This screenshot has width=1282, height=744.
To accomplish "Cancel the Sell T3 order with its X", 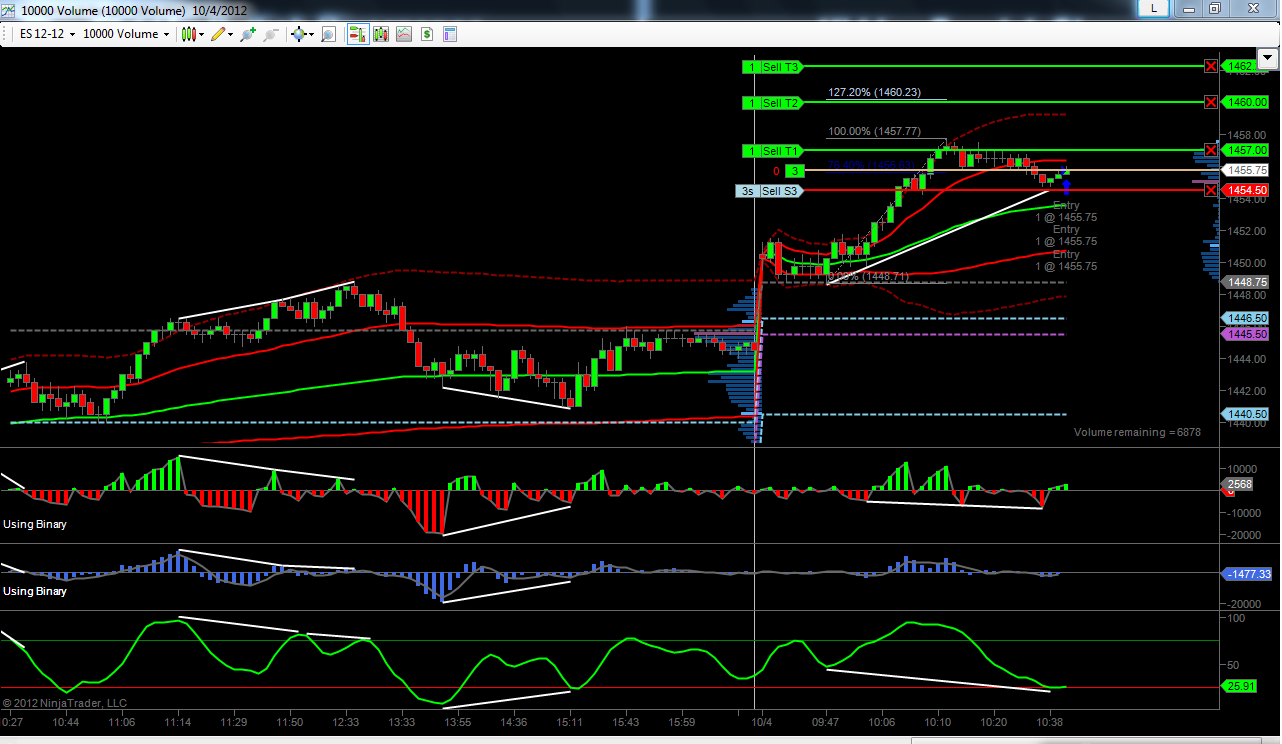I will 1211,66.
